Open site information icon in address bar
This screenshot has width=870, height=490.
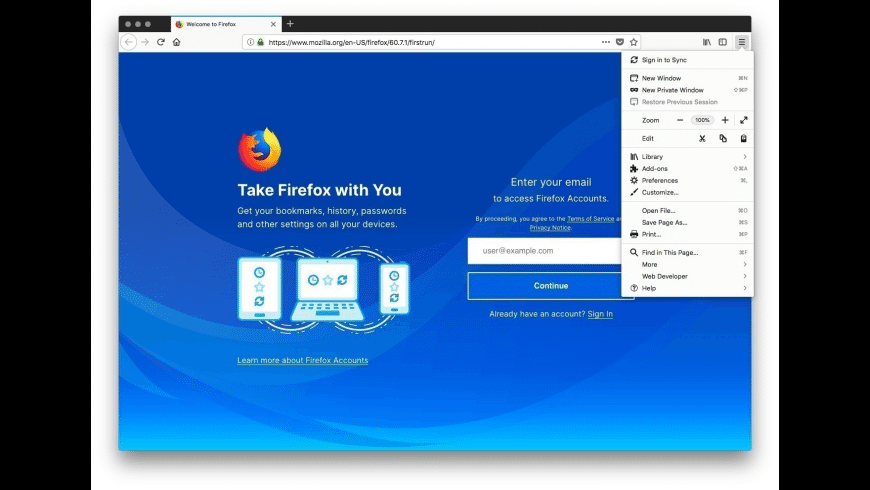click(250, 42)
